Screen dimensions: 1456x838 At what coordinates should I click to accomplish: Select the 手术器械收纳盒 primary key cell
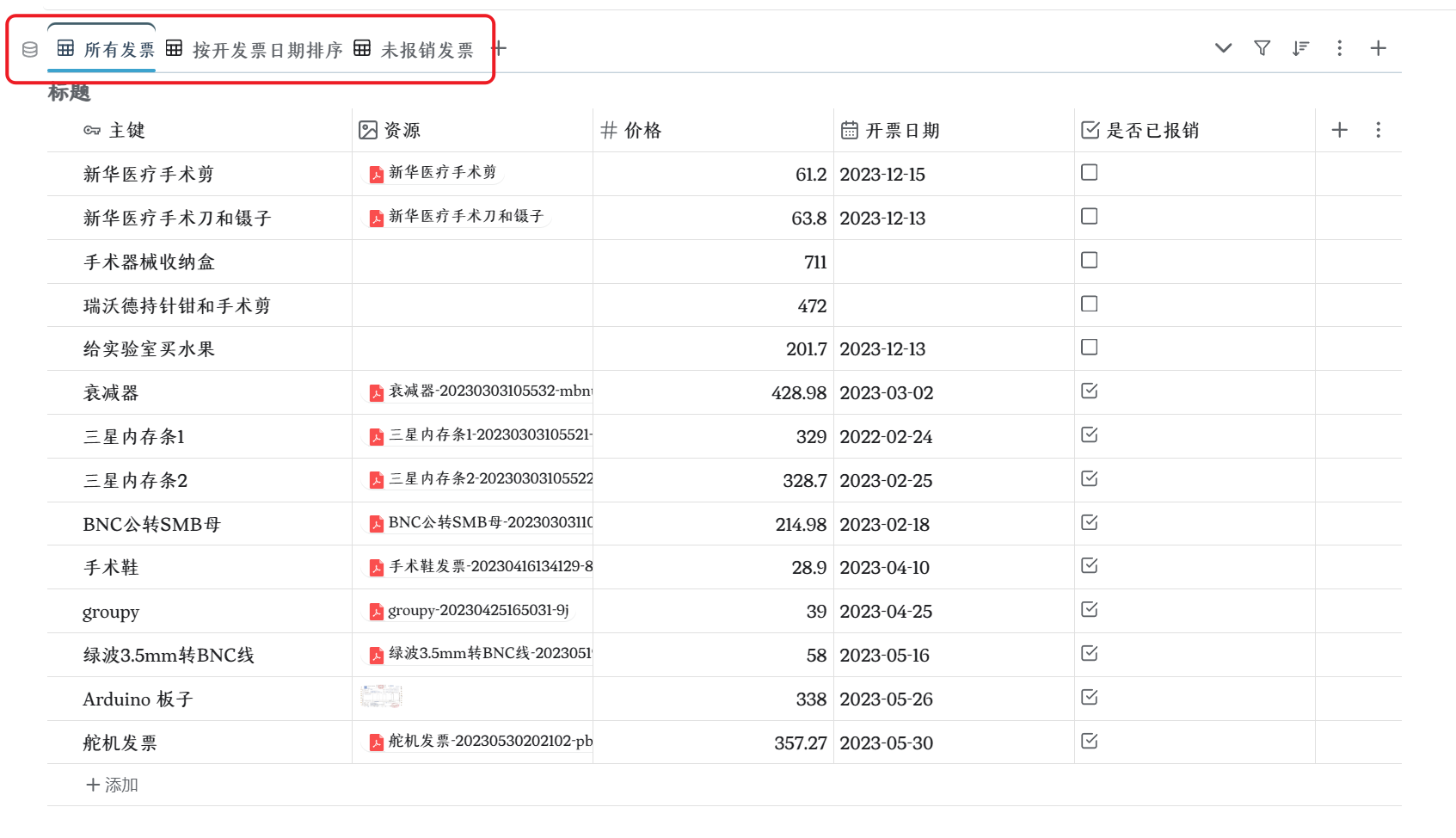click(200, 262)
